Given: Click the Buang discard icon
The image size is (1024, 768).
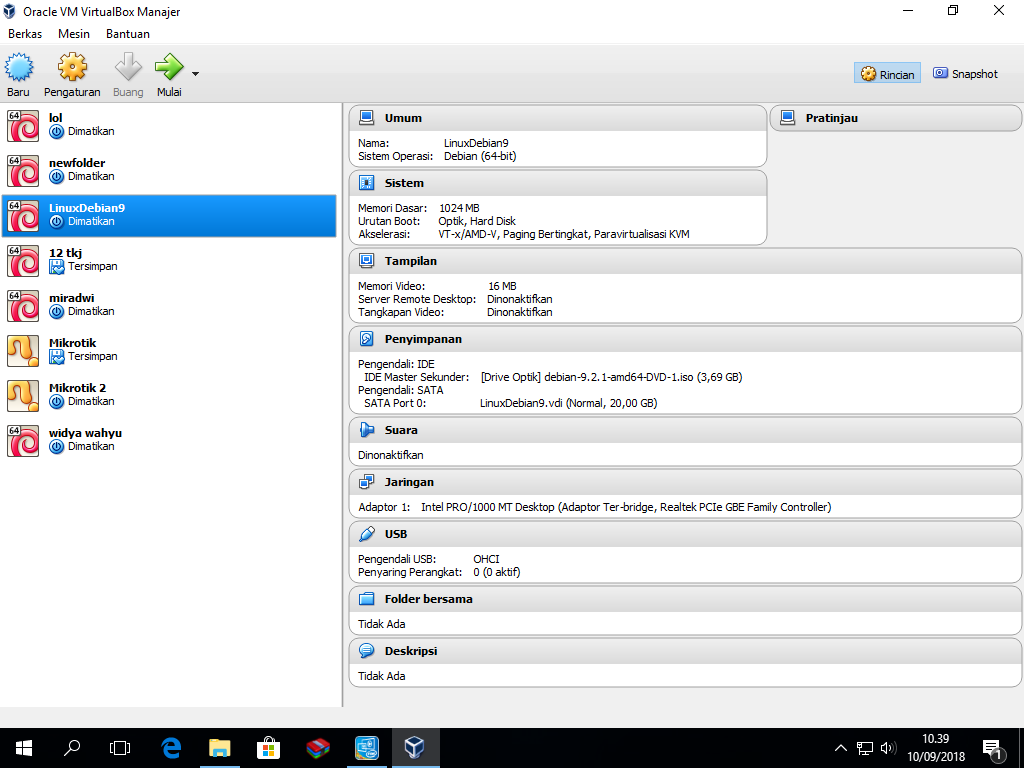Looking at the screenshot, I should point(128,72).
